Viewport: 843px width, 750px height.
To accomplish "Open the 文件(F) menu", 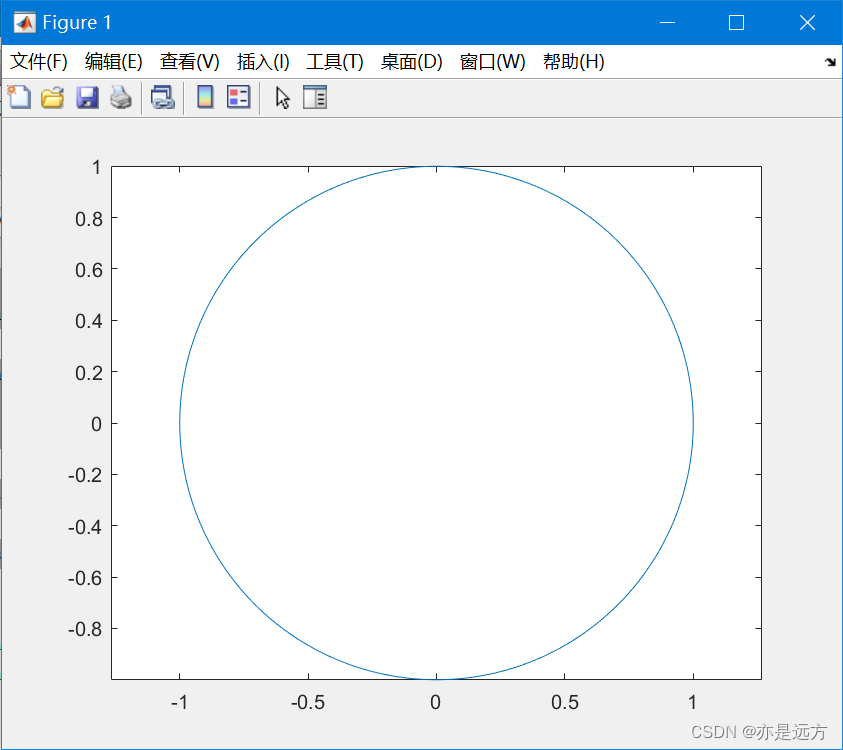I will pyautogui.click(x=39, y=62).
